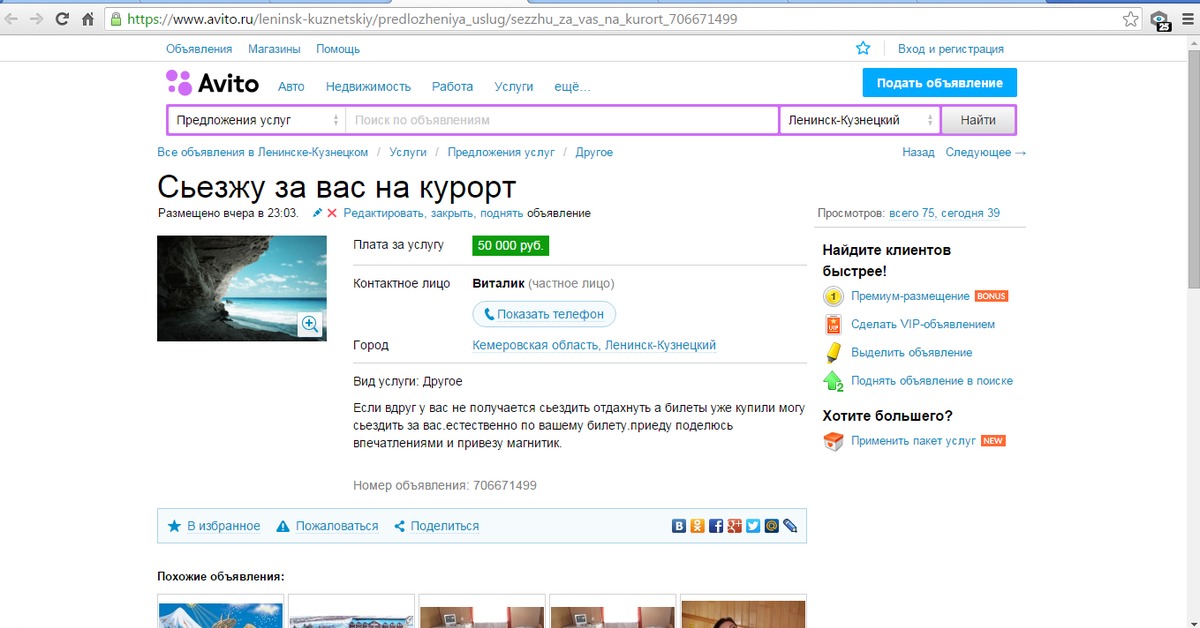
Task: Click Показать телефон to reveal number
Action: 544,314
